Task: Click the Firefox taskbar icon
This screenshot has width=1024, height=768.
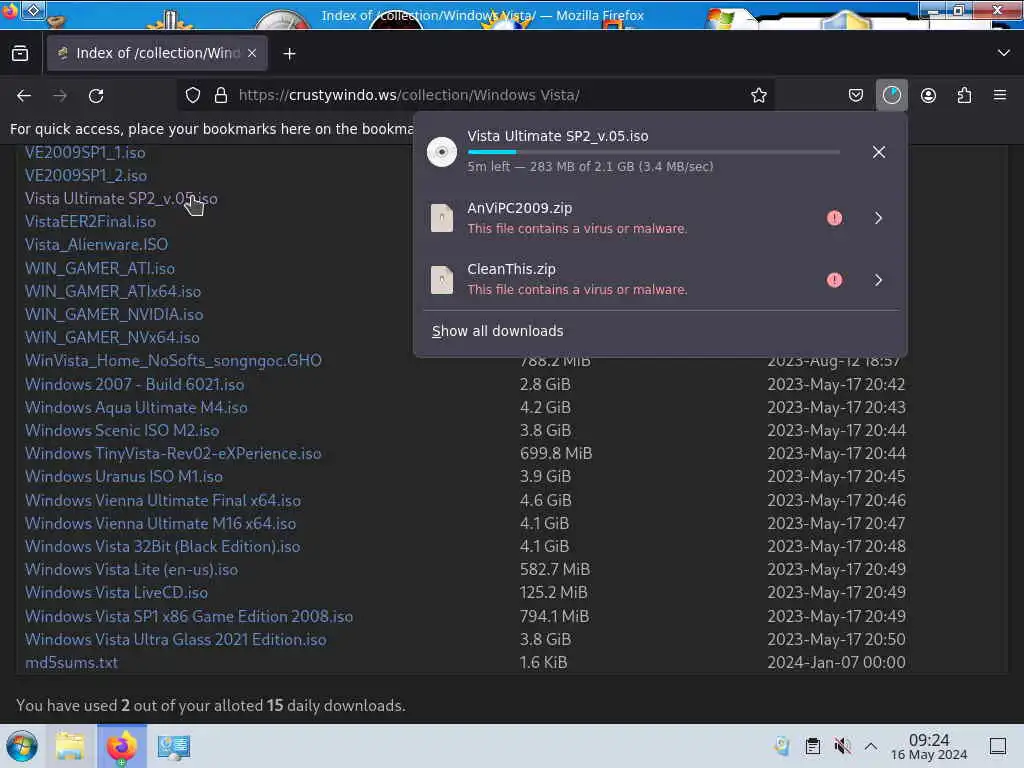Action: click(x=121, y=746)
